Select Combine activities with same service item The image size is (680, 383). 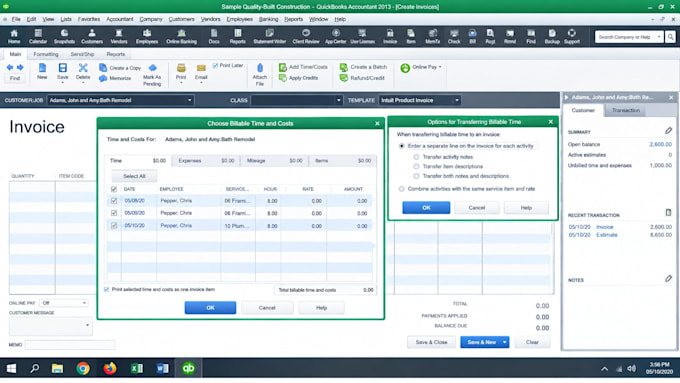402,189
